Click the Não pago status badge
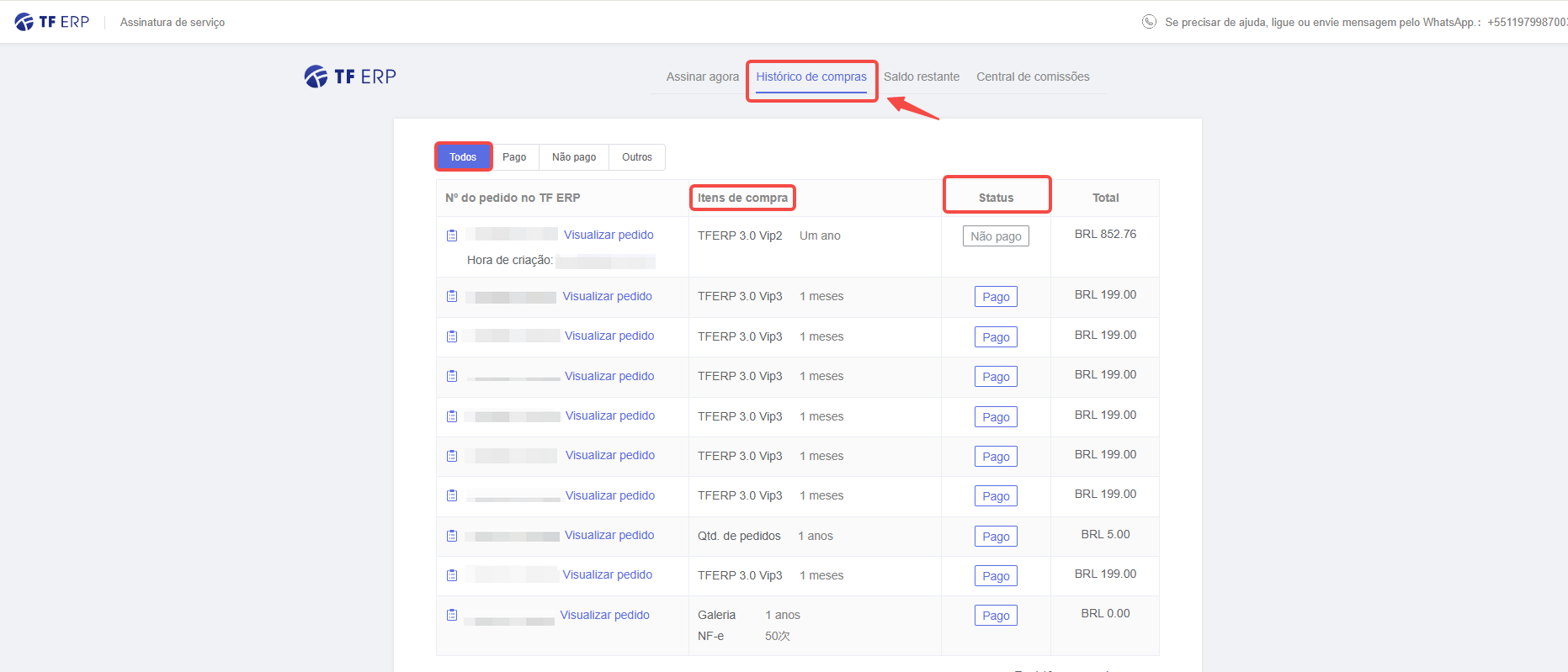This screenshot has height=672, width=1568. tap(996, 236)
